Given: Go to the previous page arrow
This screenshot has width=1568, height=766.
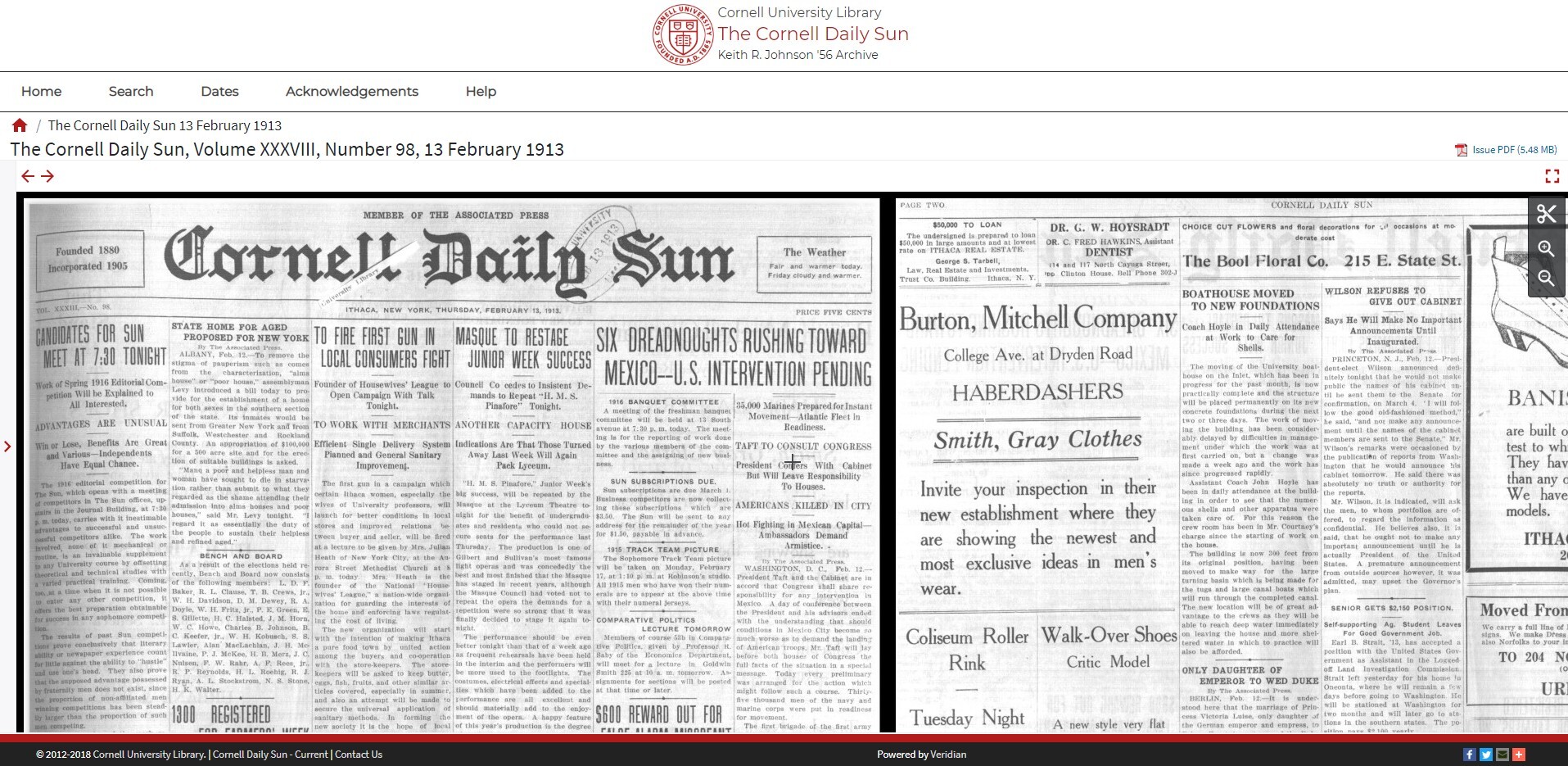Looking at the screenshot, I should coord(29,175).
